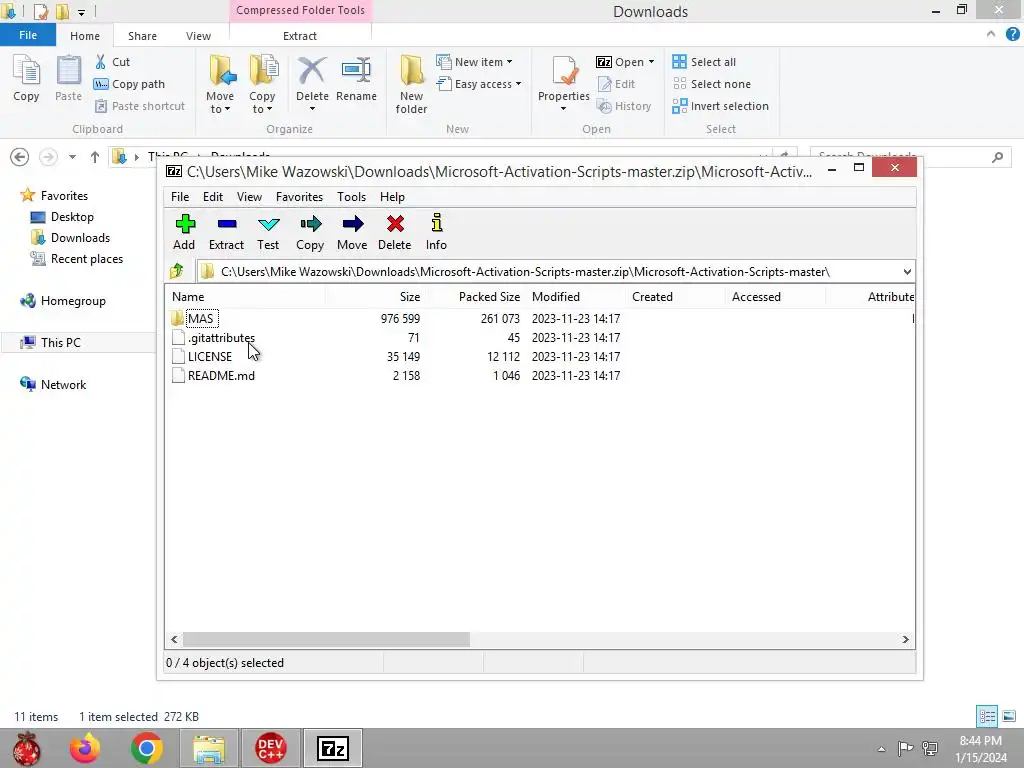Viewport: 1024px width, 768px height.
Task: Open the Explorer File tab
Action: click(28, 35)
